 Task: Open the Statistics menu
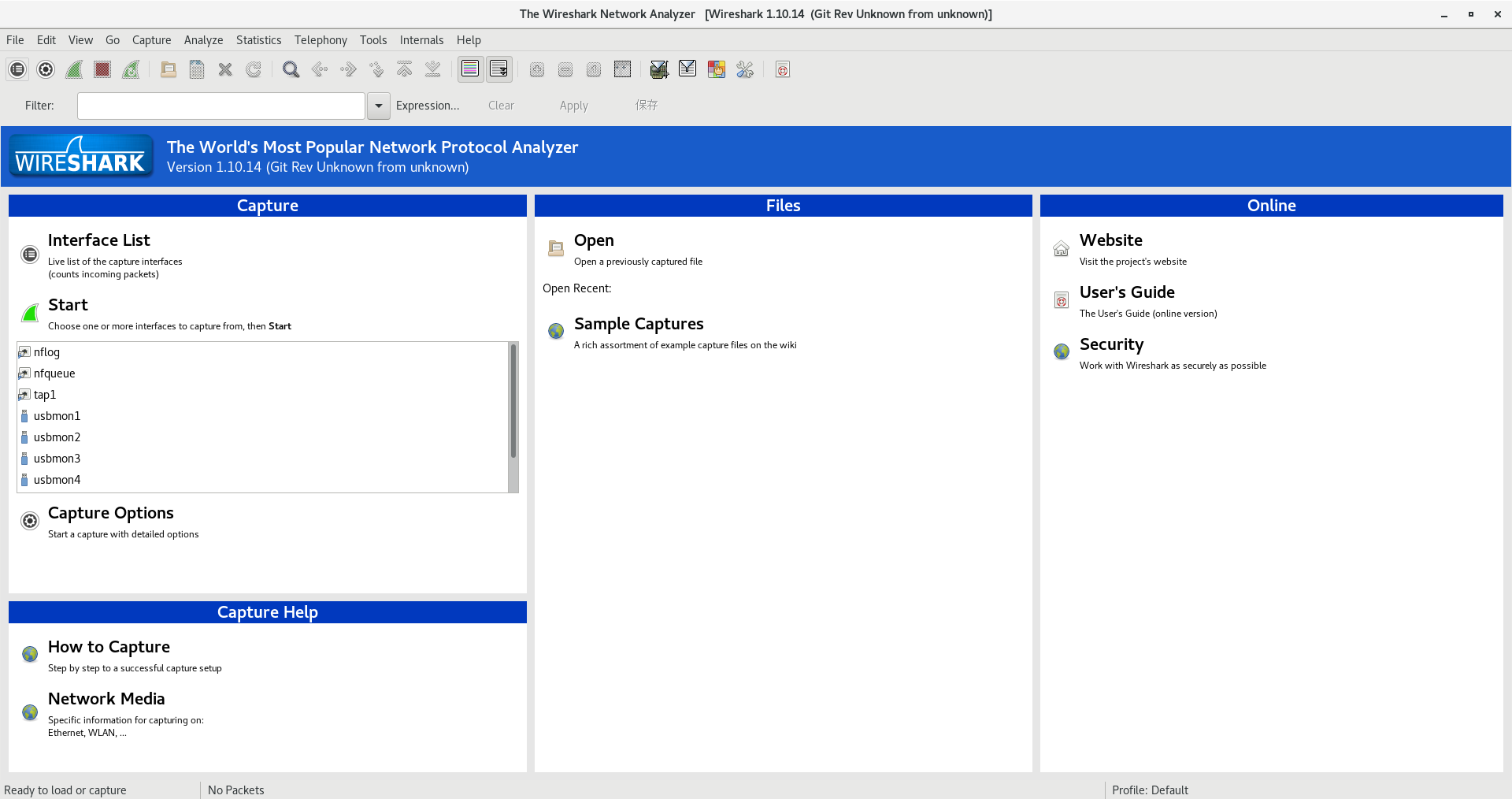258,40
